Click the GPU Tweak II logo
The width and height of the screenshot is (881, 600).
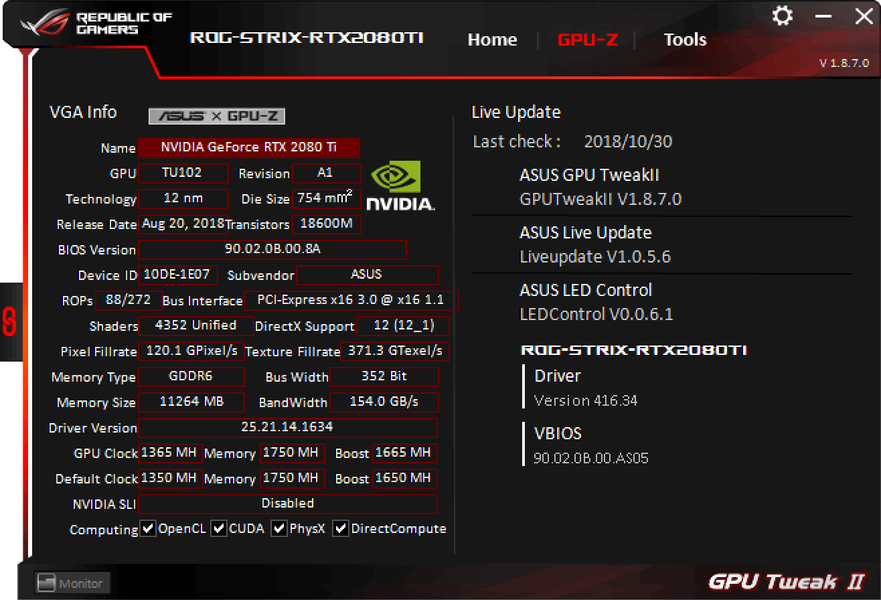[x=787, y=582]
